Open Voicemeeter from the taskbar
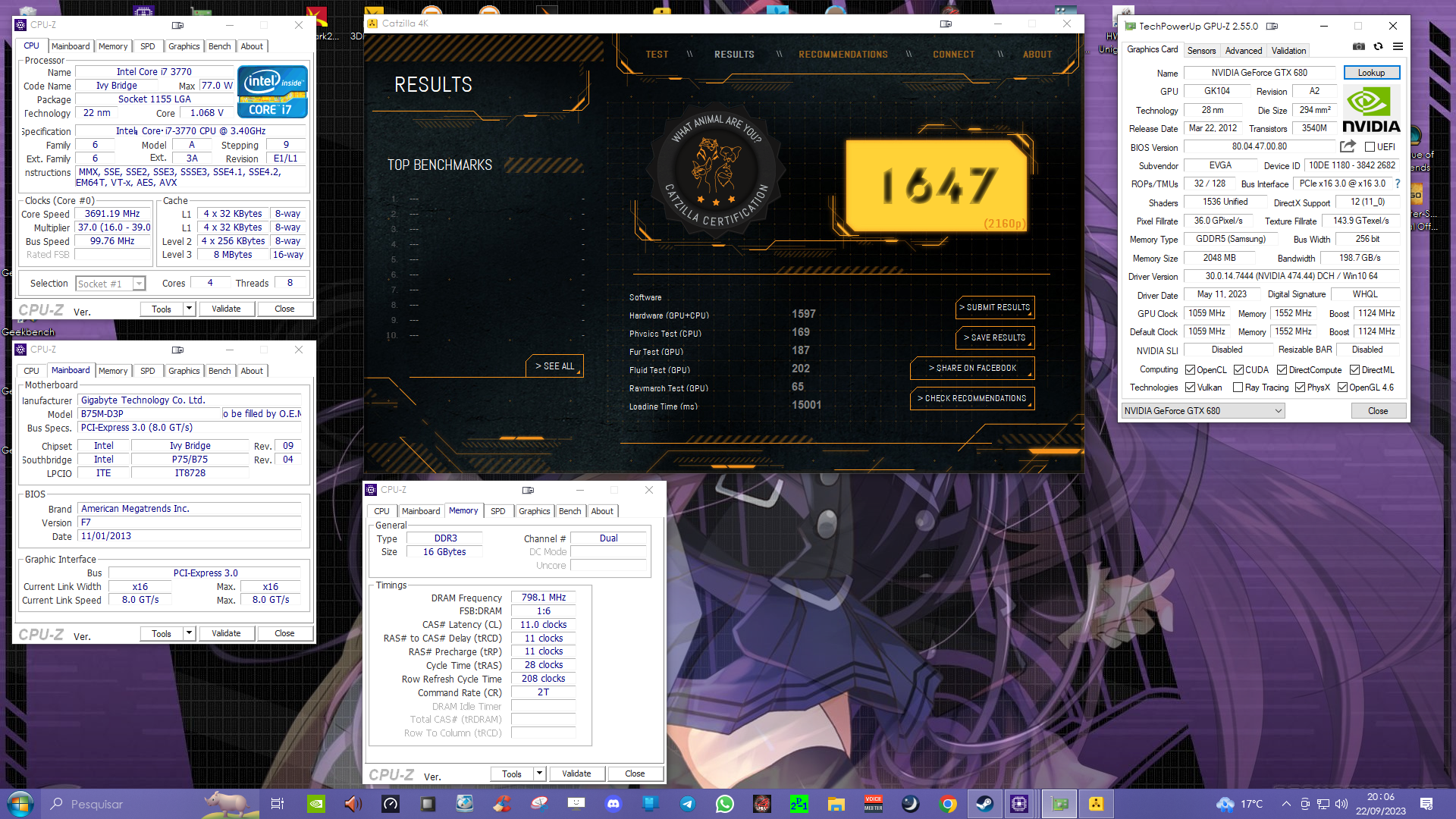 [874, 804]
